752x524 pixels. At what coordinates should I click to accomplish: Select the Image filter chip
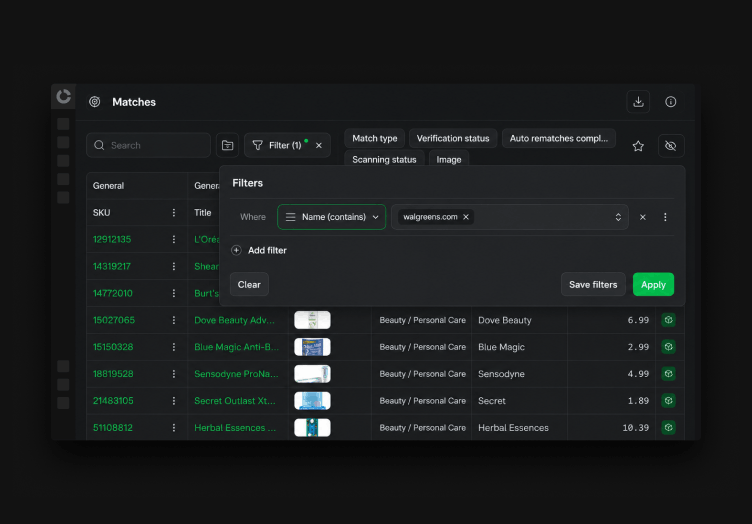pyautogui.click(x=449, y=159)
